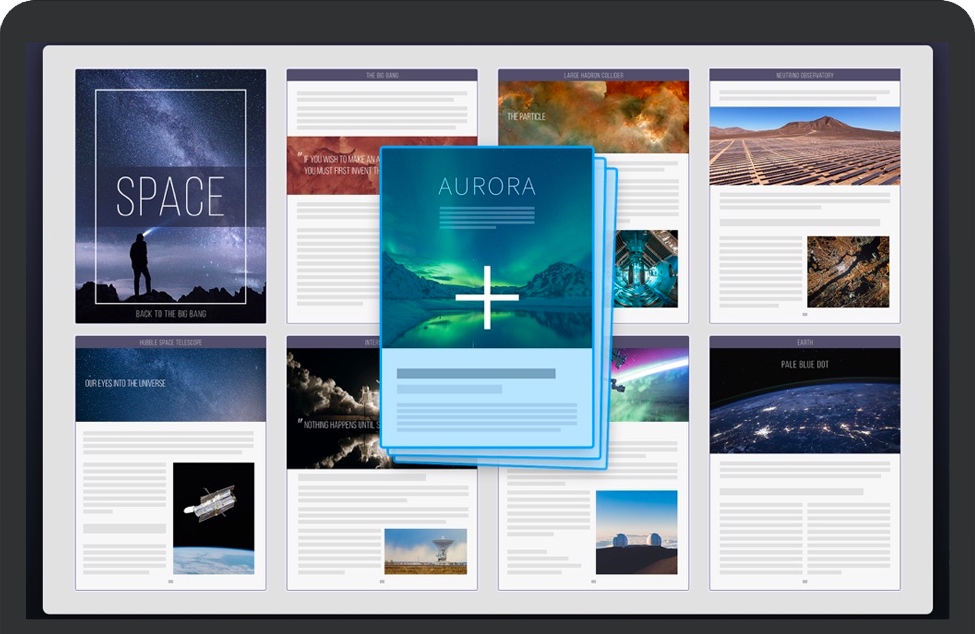Select the Hubble telescope satellite photo
Viewport: 975px width, 634px height.
(x=213, y=518)
